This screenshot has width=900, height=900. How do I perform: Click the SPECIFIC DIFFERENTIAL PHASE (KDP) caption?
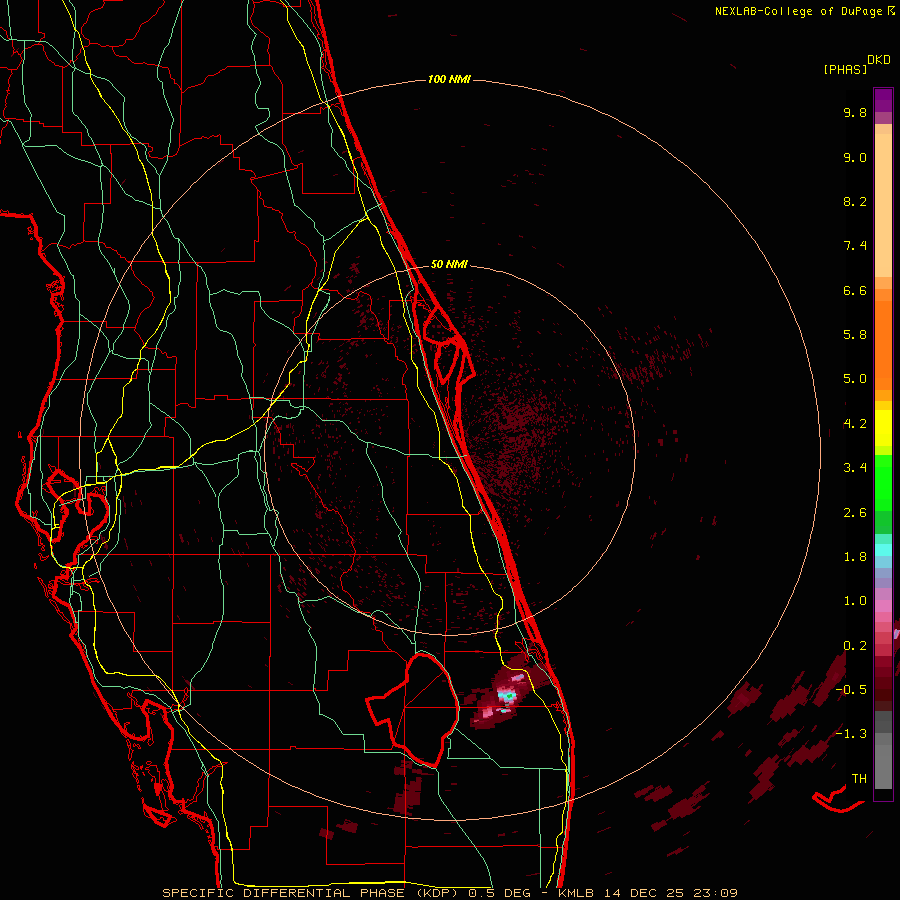pos(312,893)
